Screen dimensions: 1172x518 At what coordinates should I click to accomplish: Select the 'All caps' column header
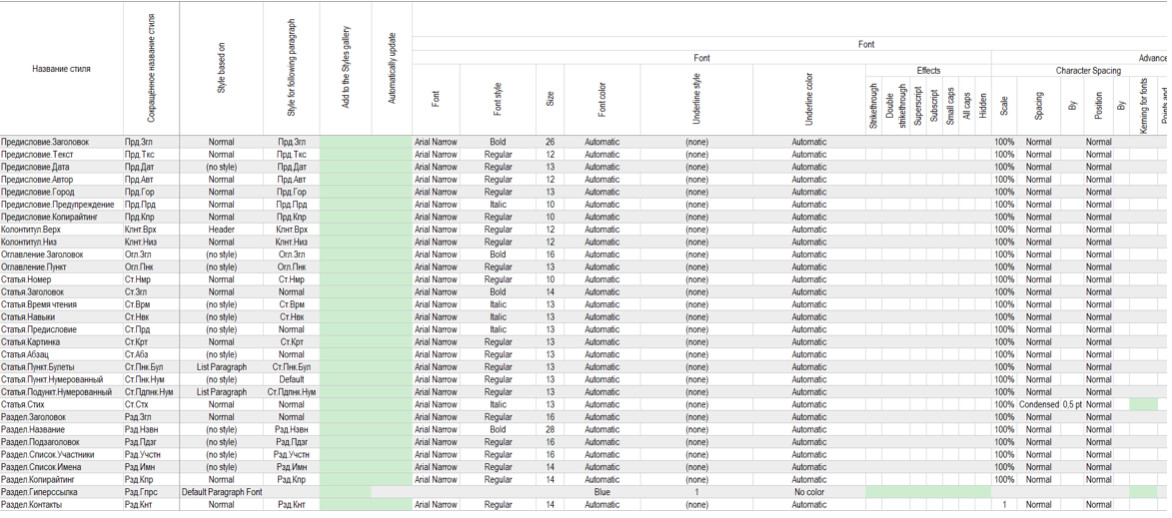tap(966, 106)
